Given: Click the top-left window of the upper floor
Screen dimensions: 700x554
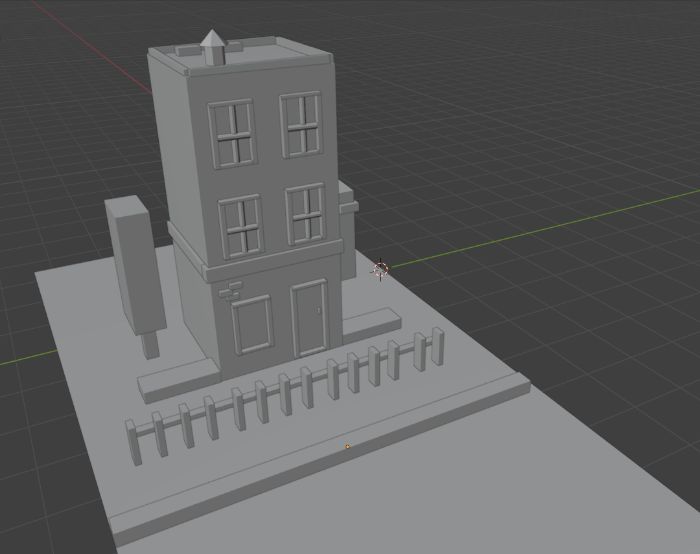Looking at the screenshot, I should [233, 134].
